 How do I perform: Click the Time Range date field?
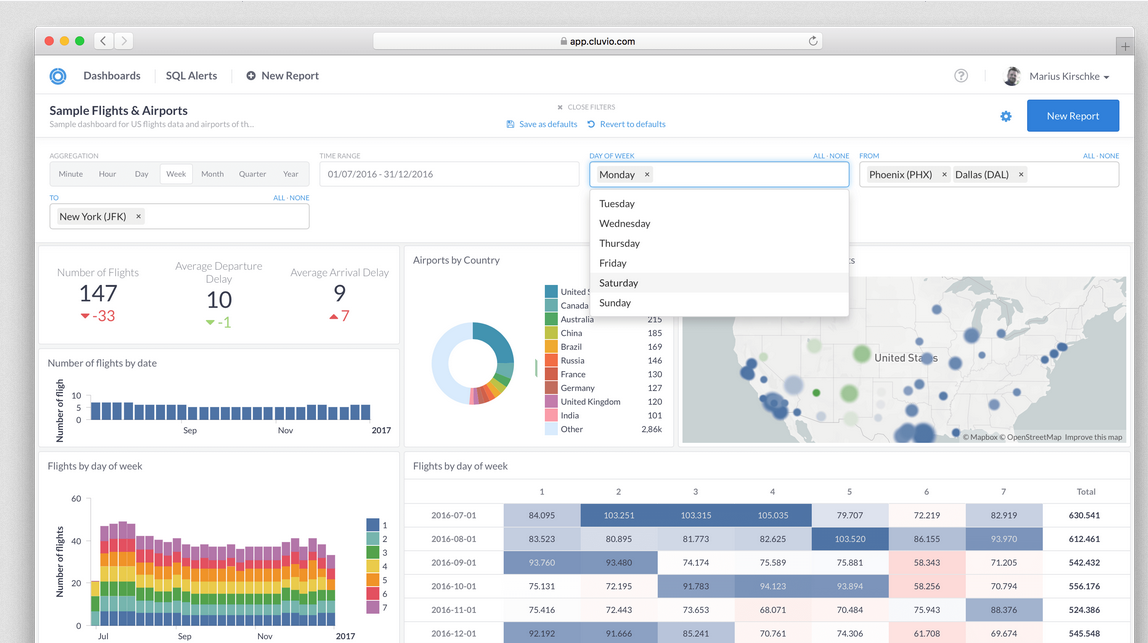[x=449, y=174]
